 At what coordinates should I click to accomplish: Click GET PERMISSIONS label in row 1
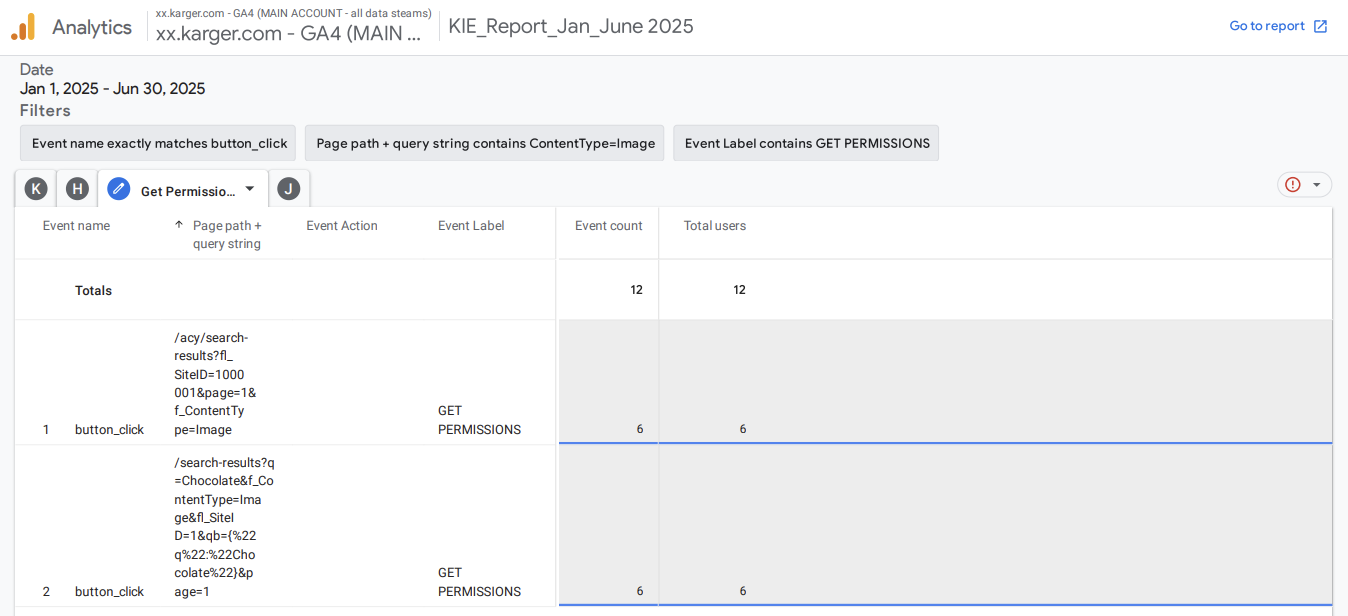[479, 420]
